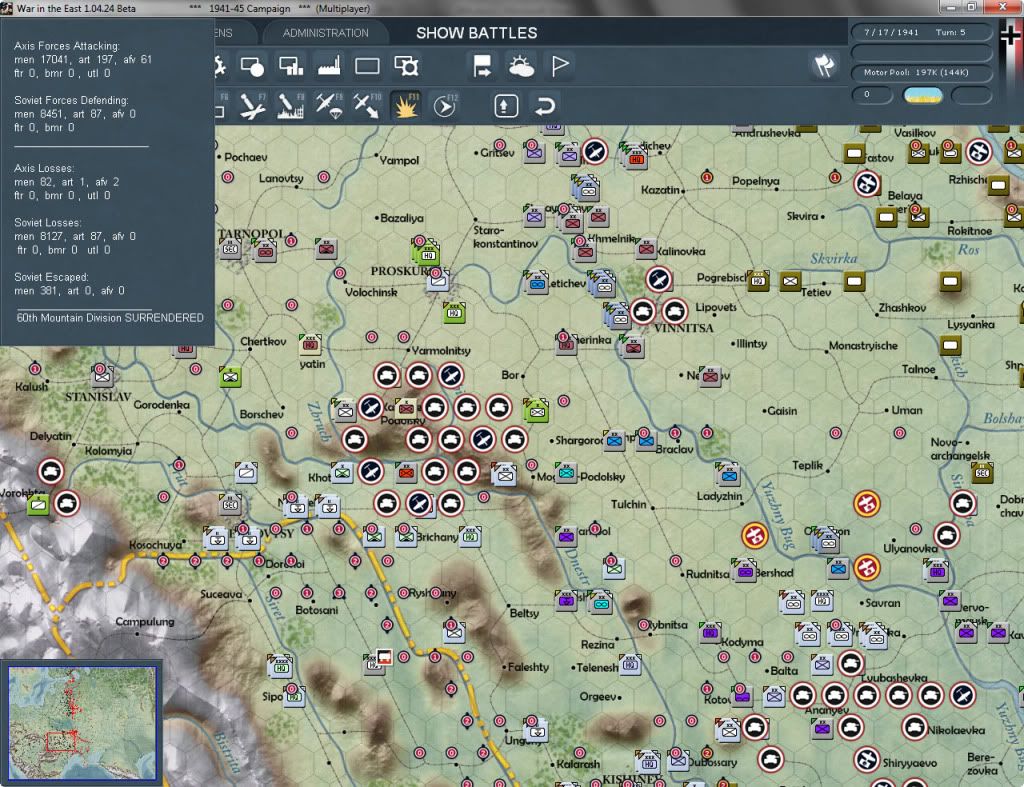Select the Soviet counter left of Tetiev
This screenshot has height=787, width=1024.
pos(790,281)
